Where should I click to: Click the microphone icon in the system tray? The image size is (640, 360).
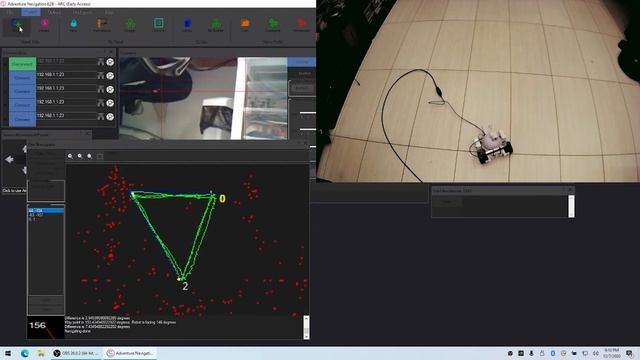coord(531,353)
